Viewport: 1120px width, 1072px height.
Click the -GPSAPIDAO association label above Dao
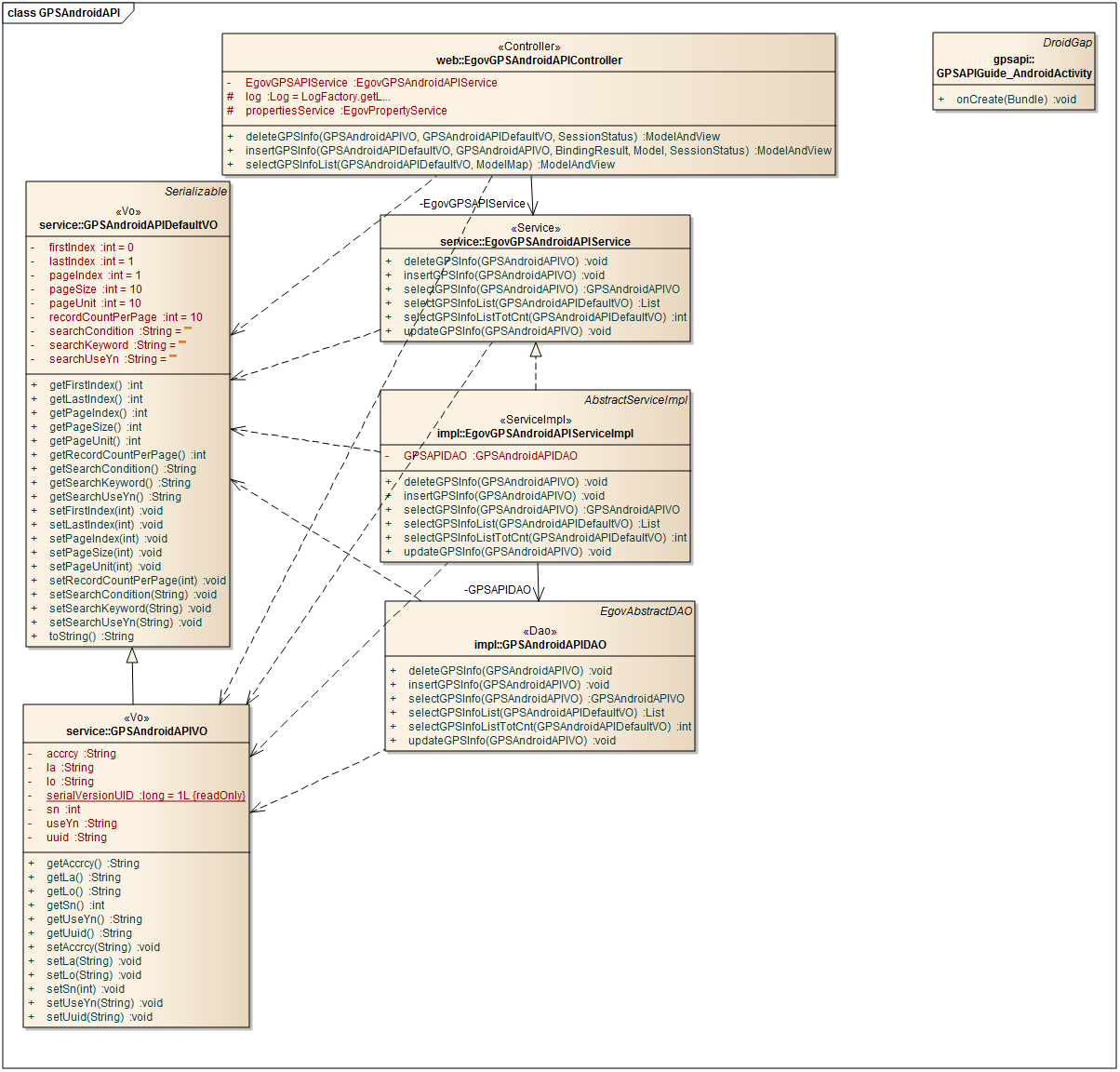[498, 590]
